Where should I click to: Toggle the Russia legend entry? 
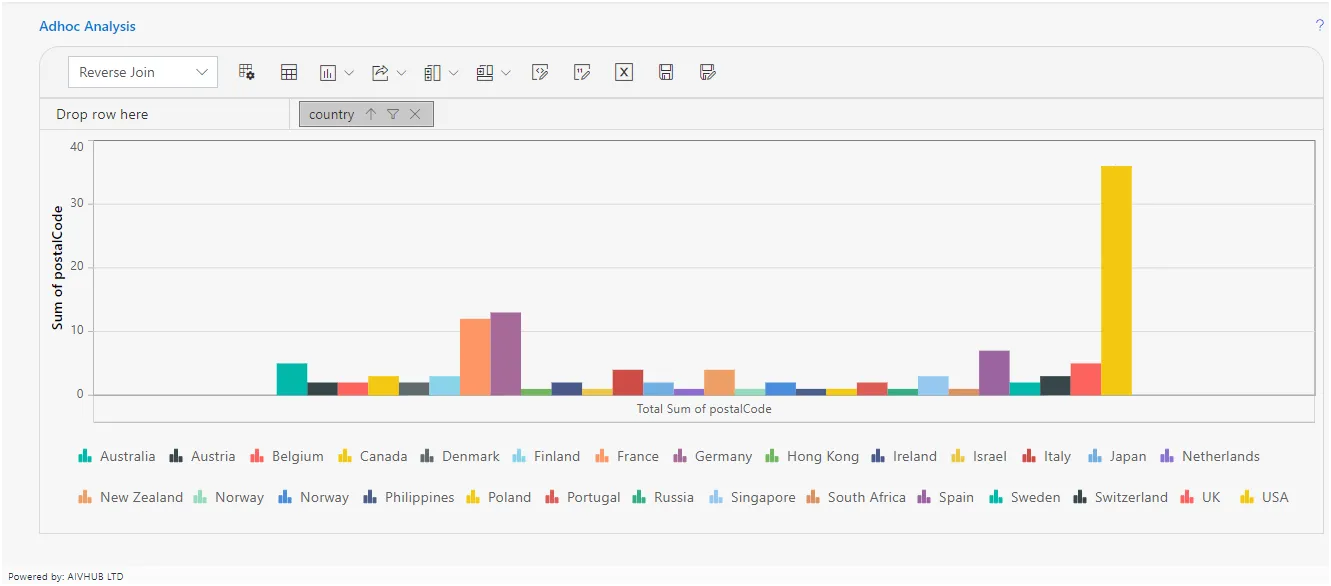(663, 497)
